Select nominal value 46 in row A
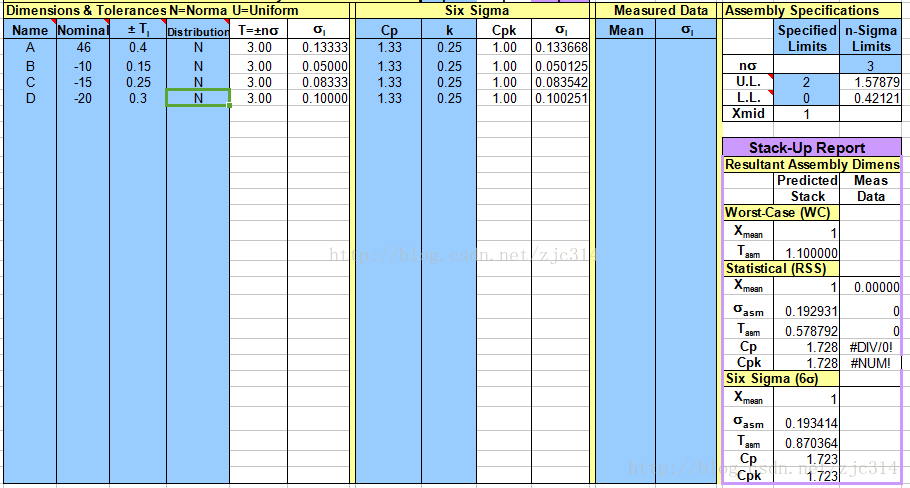910x488 pixels. 83,48
